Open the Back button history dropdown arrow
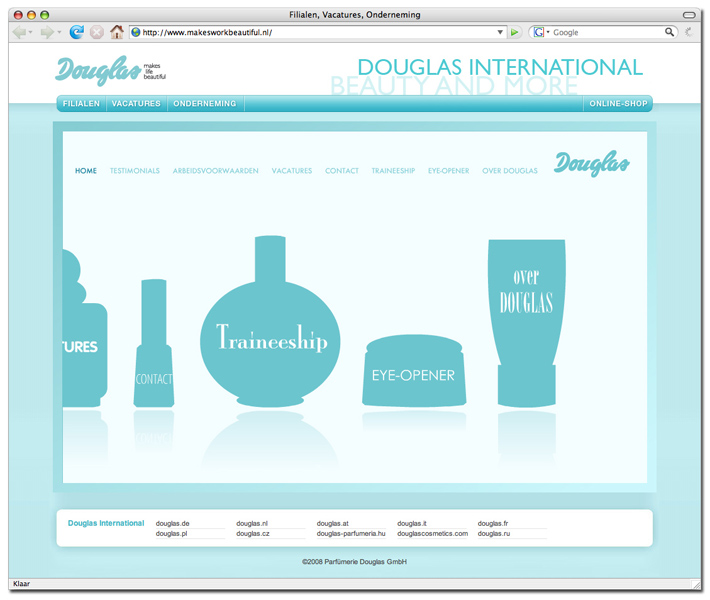The height and width of the screenshot is (600, 710). tap(30, 32)
